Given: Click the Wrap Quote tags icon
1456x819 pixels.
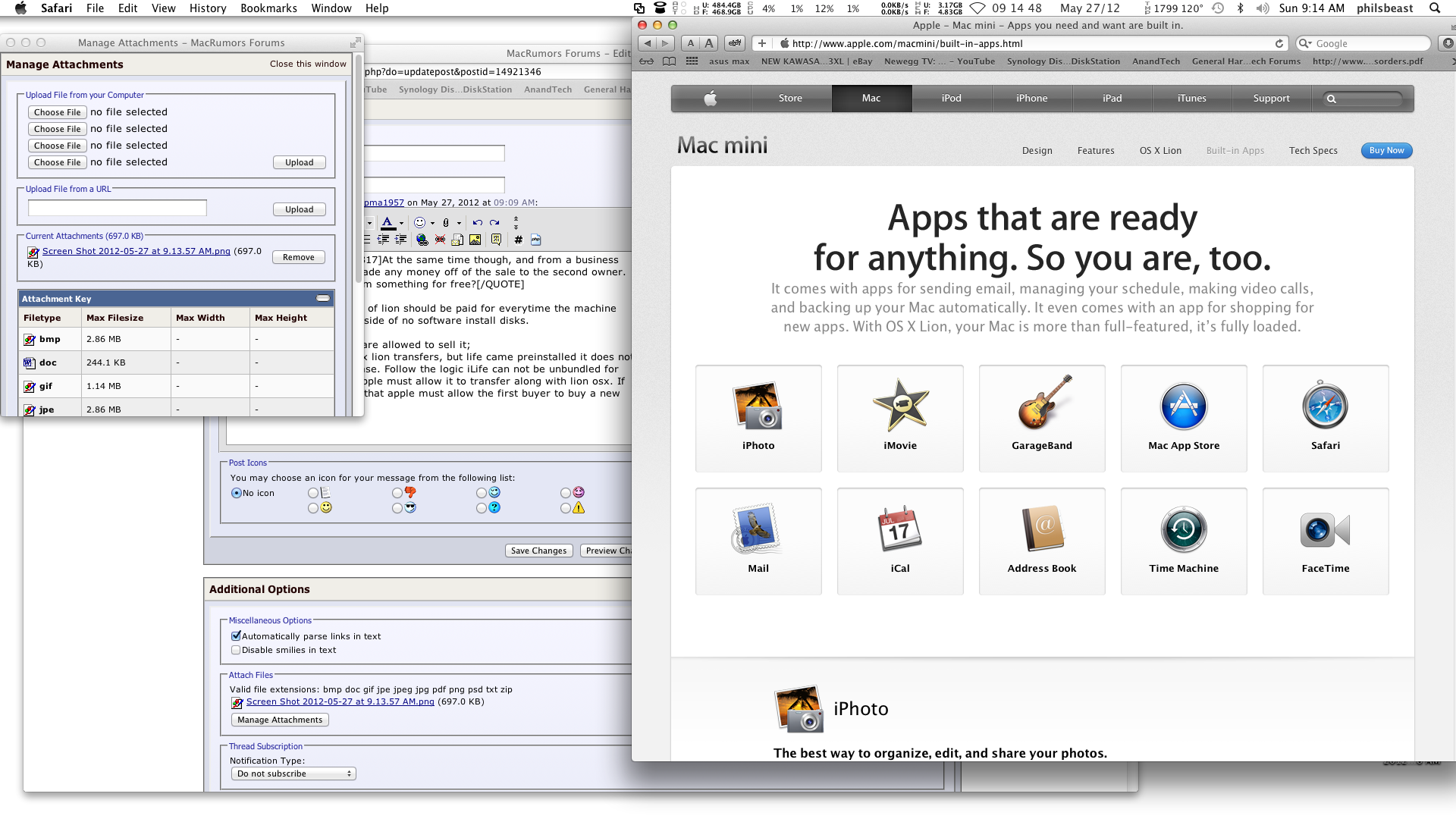Looking at the screenshot, I should tap(496, 240).
